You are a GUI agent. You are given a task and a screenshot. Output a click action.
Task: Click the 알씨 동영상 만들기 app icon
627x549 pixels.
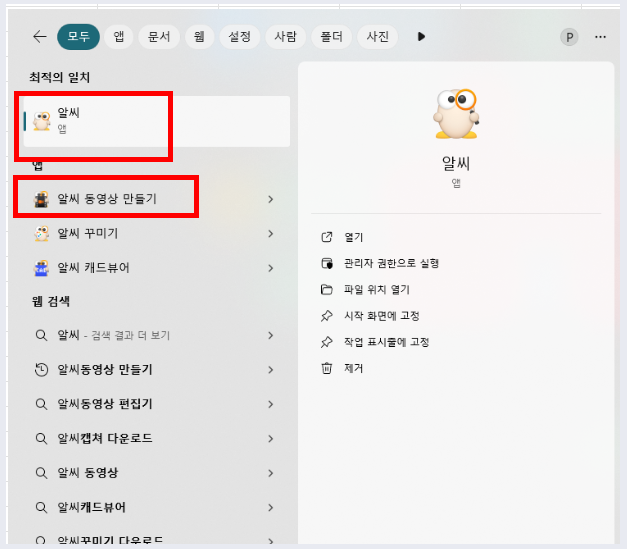41,199
